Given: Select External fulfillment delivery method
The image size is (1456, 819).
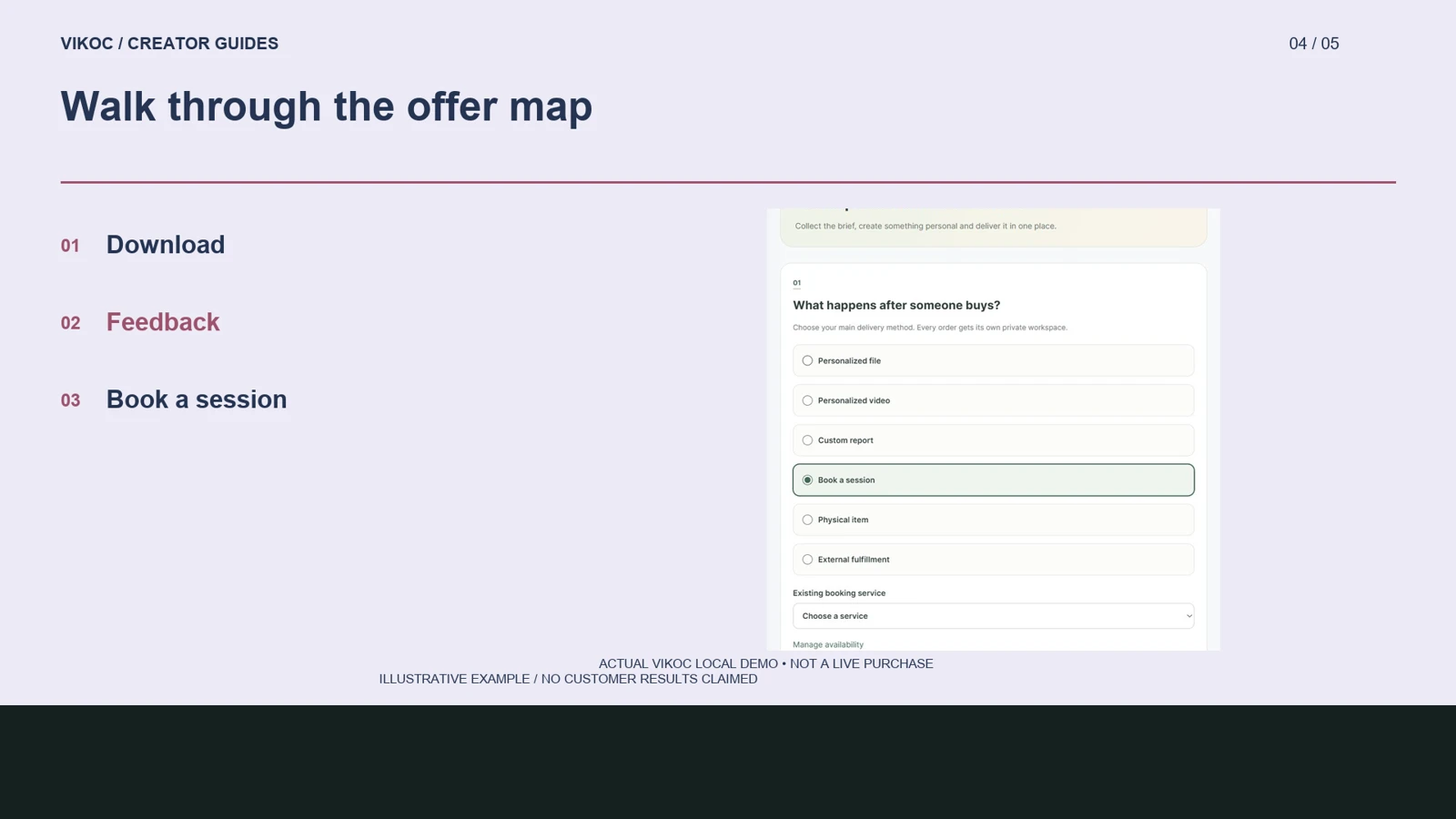Looking at the screenshot, I should 993,560.
